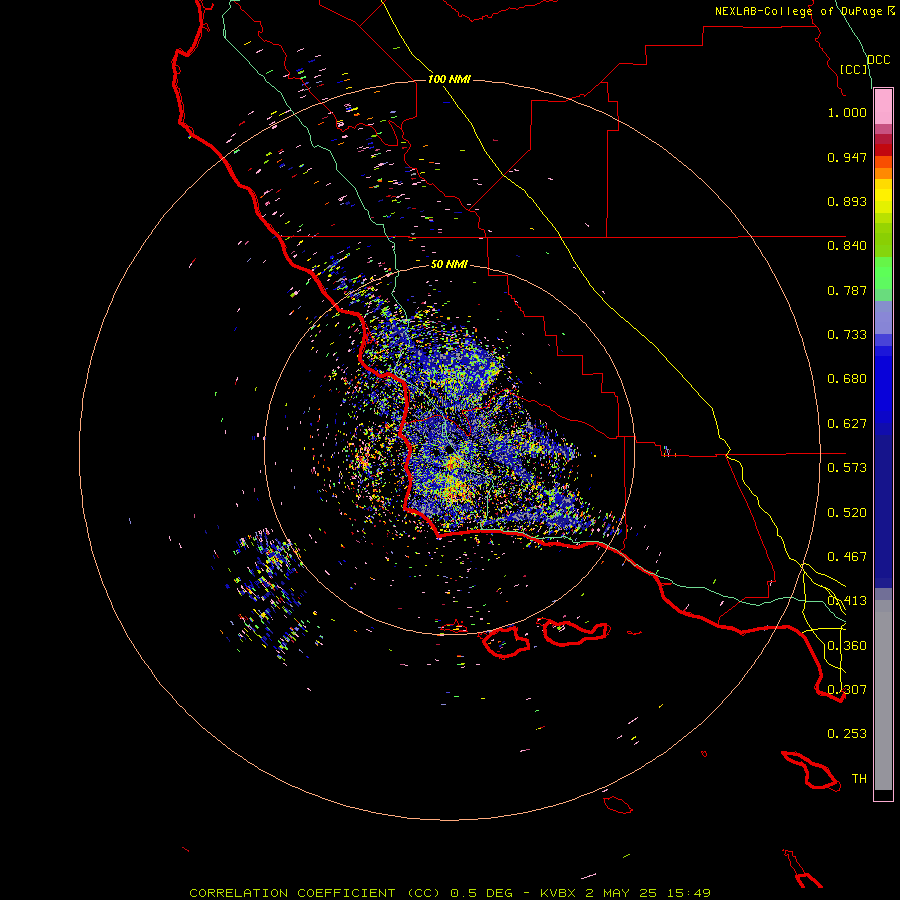Image resolution: width=900 pixels, height=900 pixels.
Task: Click the TH label at legend bottom
Action: tap(859, 779)
